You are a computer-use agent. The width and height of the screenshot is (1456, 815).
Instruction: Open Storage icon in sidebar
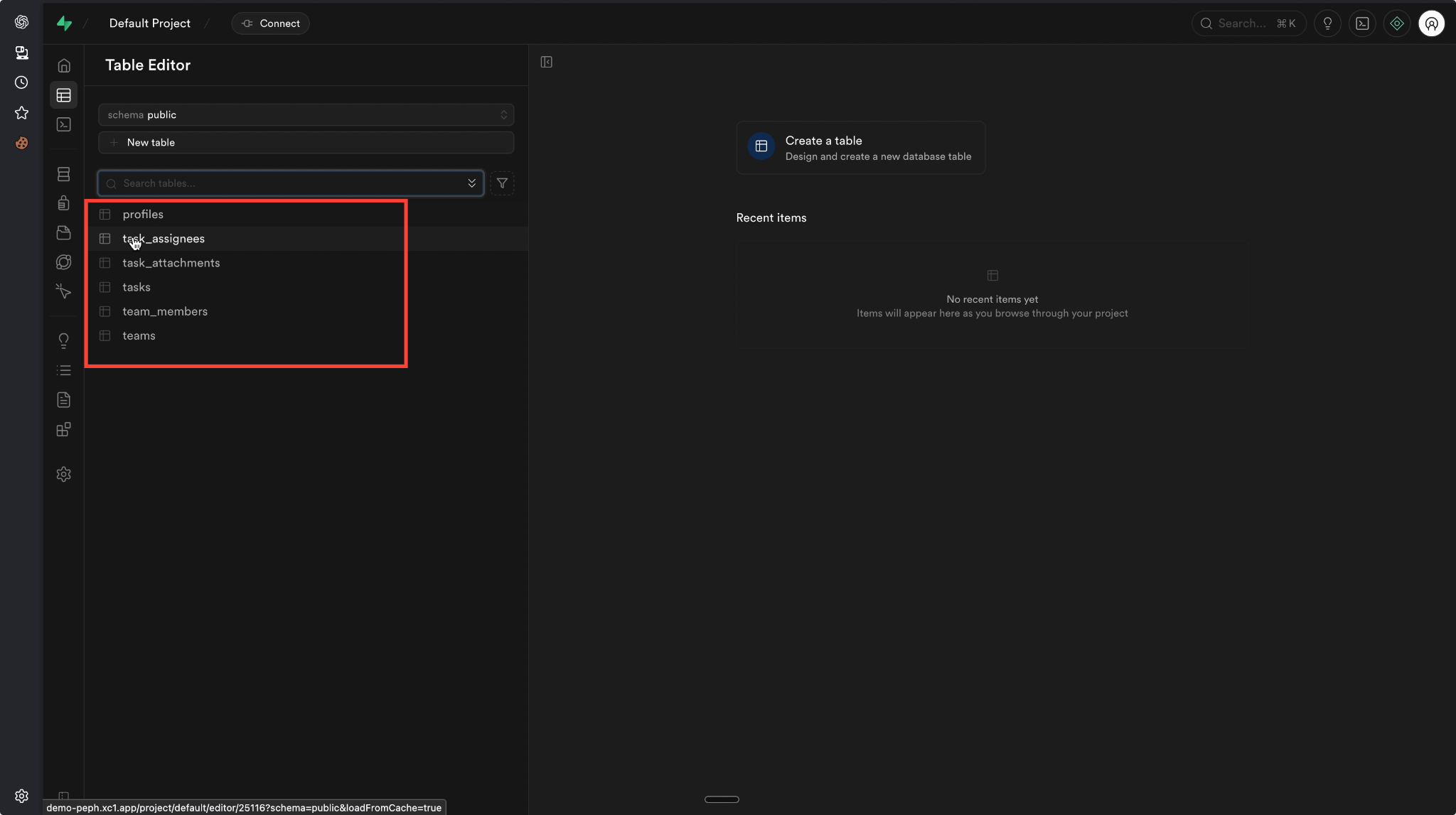[x=64, y=233]
